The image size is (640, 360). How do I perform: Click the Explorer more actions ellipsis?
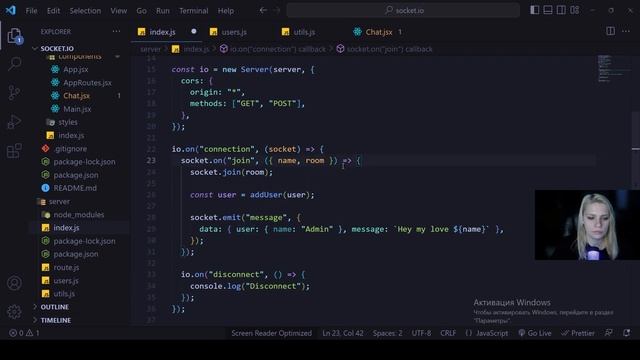(x=116, y=31)
